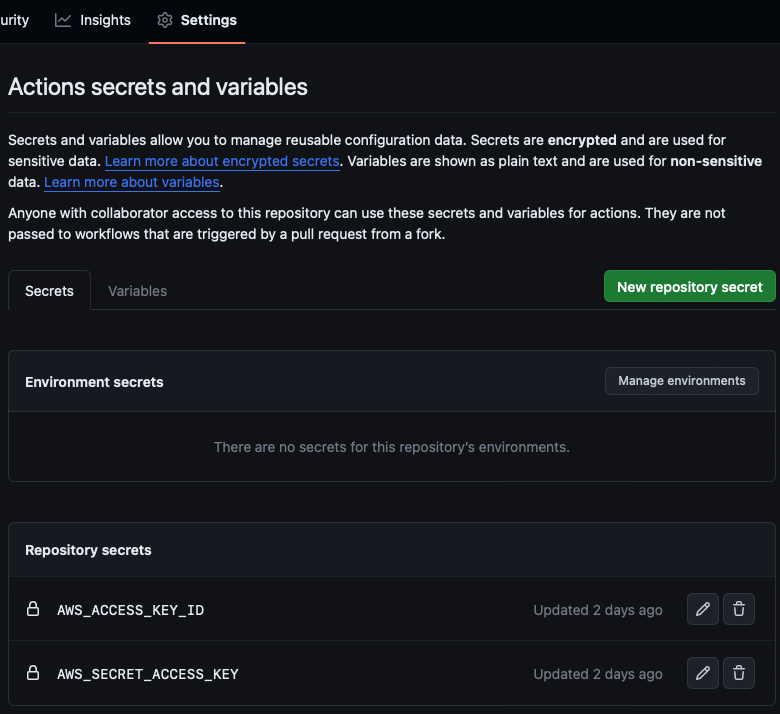Open Learn more about encrypted secrets link
Viewport: 780px width, 714px height.
click(222, 161)
